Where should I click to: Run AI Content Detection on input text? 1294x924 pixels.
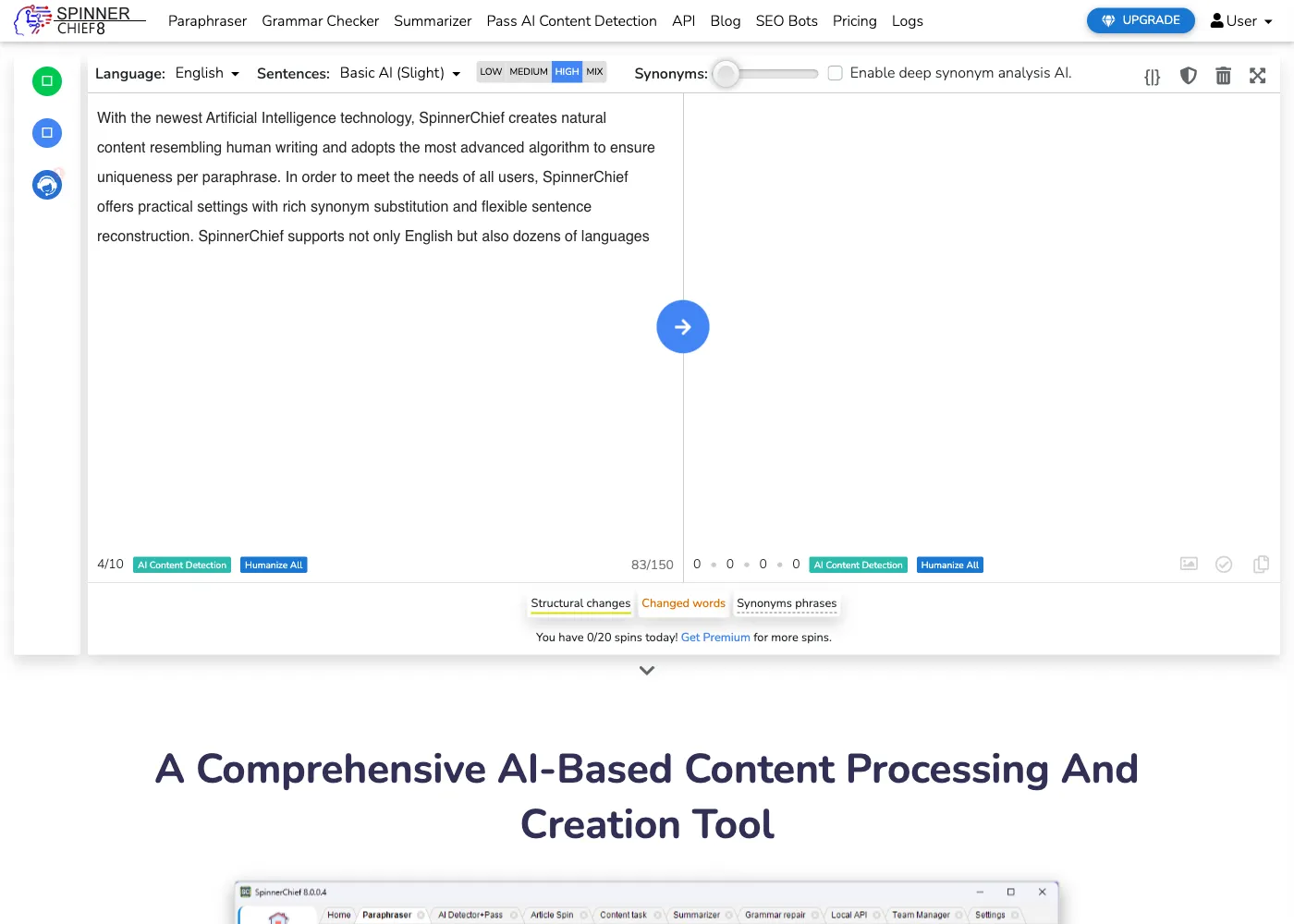182,565
